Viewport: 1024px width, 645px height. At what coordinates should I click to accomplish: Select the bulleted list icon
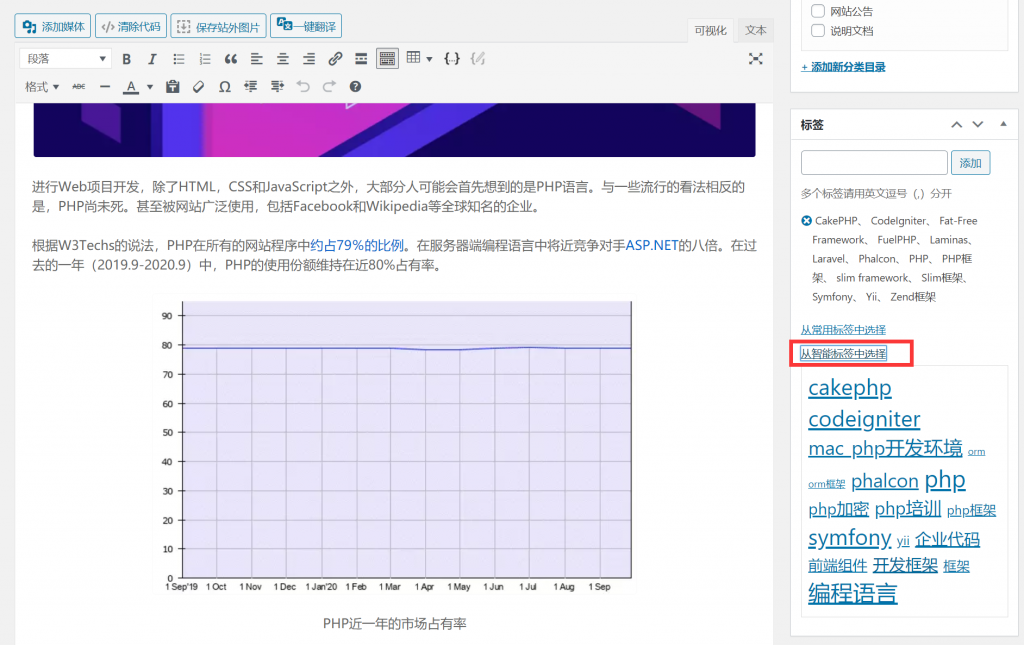click(179, 58)
